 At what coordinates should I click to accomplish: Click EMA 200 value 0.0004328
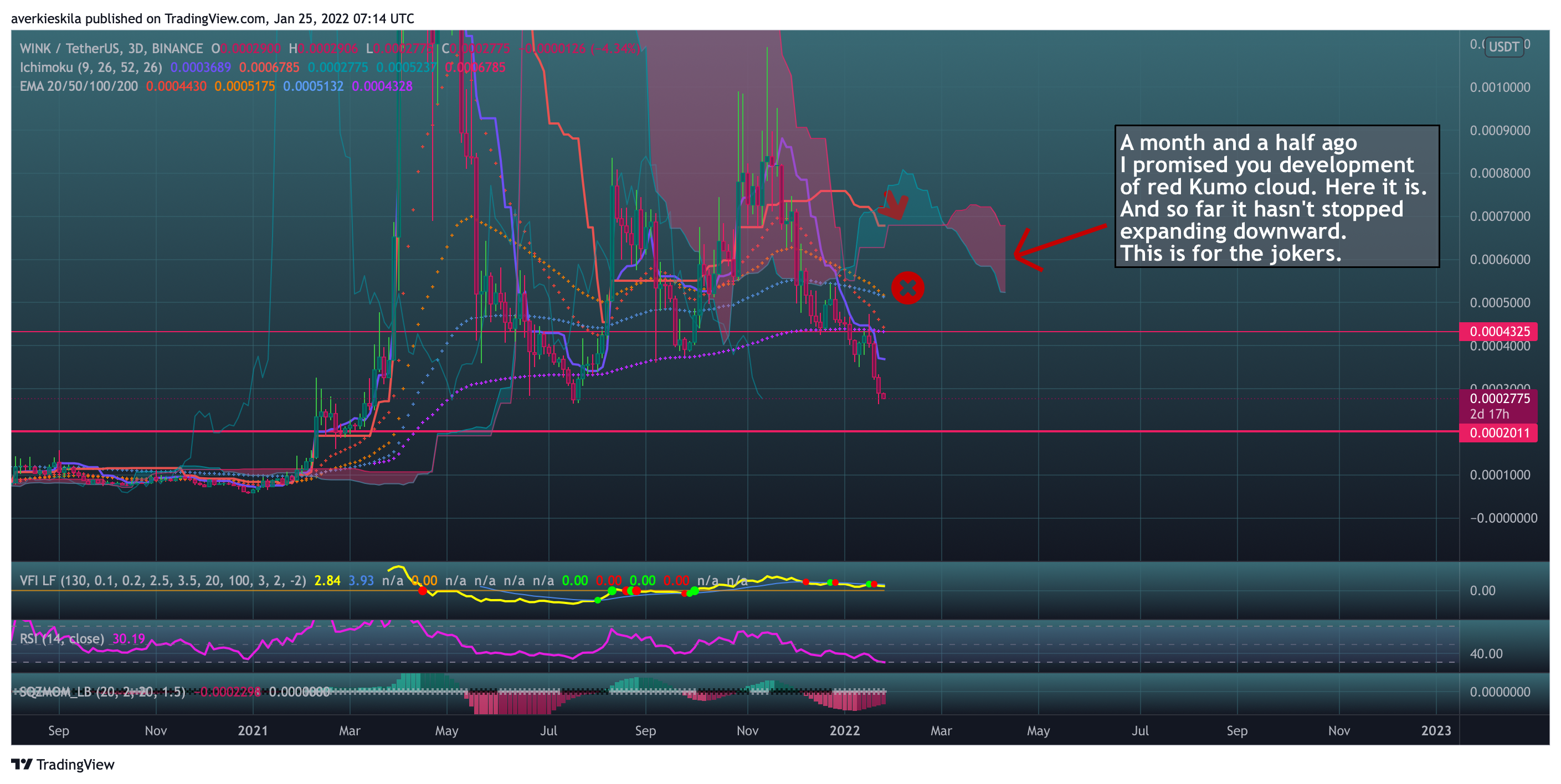[382, 86]
